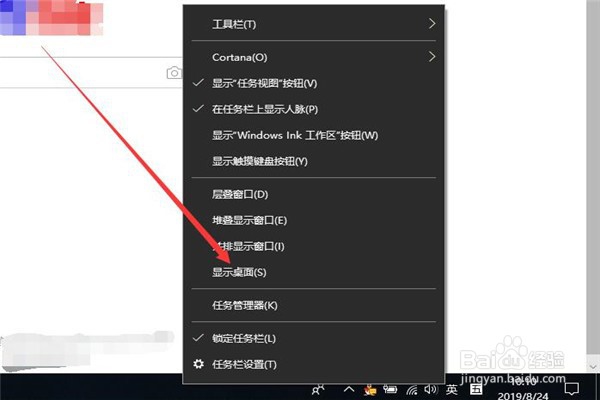Open the 工具栏(T) submenu
The width and height of the screenshot is (600, 400).
click(313, 24)
